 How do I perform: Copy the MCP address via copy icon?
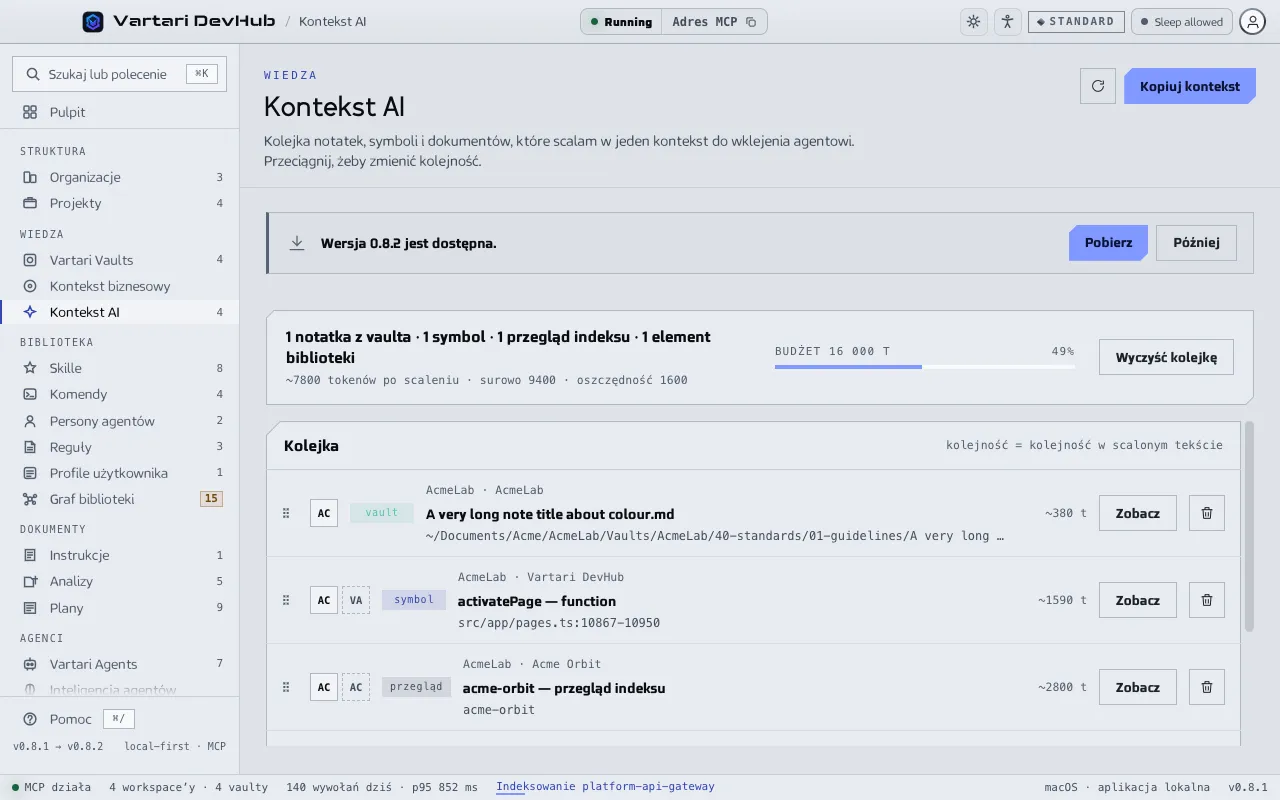point(751,22)
